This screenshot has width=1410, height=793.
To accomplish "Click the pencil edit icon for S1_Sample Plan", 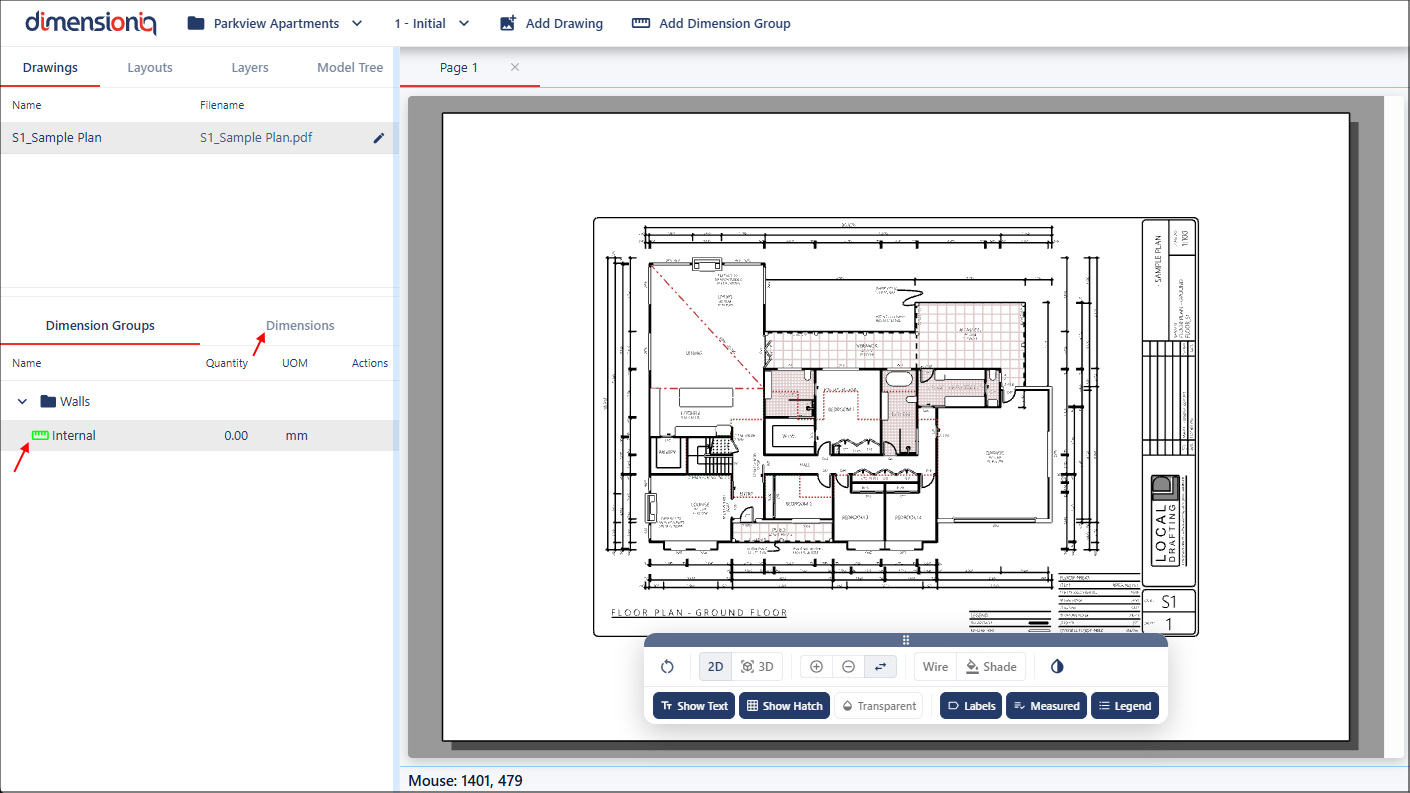I will [379, 138].
